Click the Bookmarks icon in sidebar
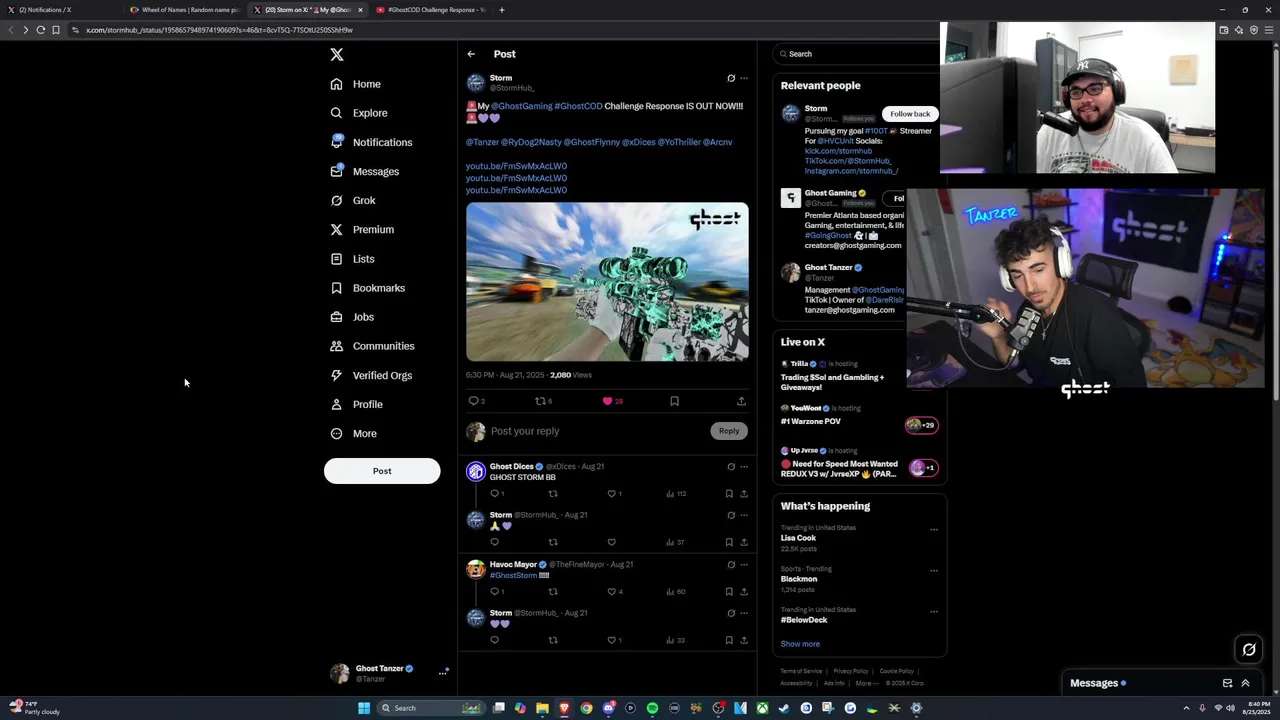 click(x=337, y=288)
